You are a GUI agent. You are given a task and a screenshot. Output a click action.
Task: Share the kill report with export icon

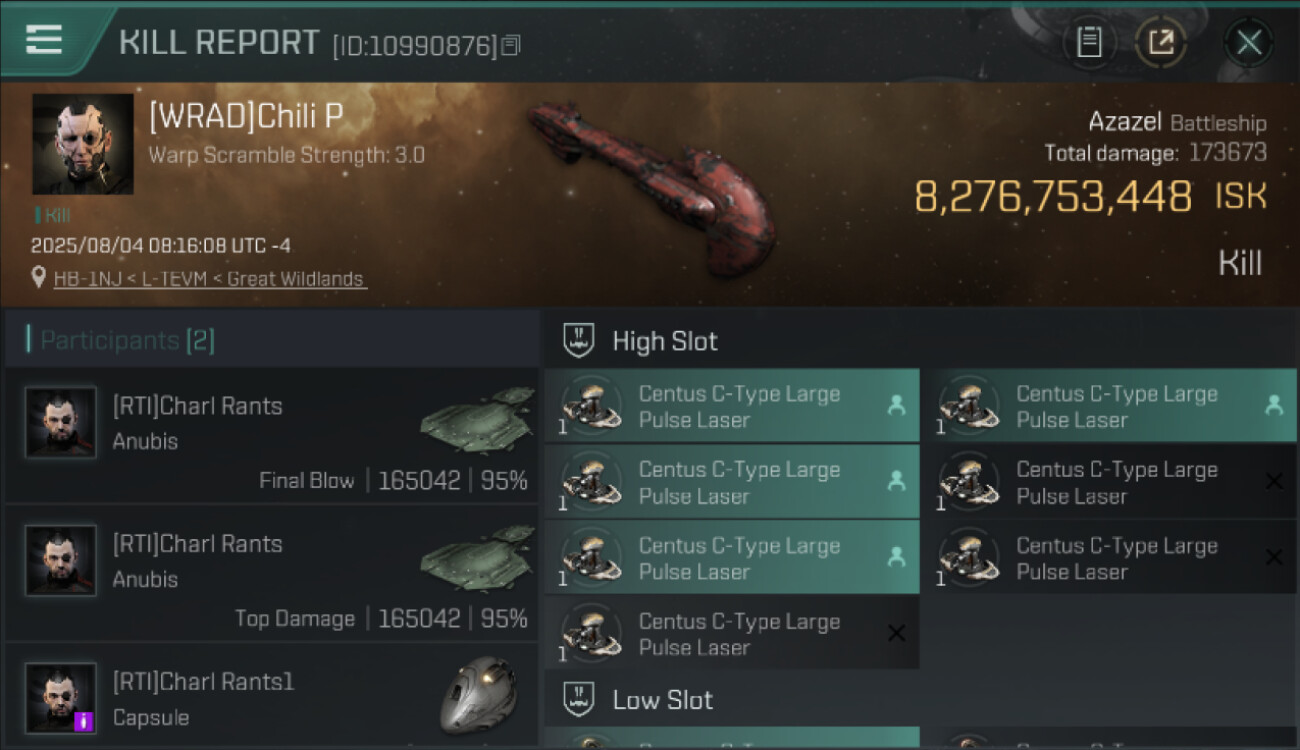tap(1160, 42)
